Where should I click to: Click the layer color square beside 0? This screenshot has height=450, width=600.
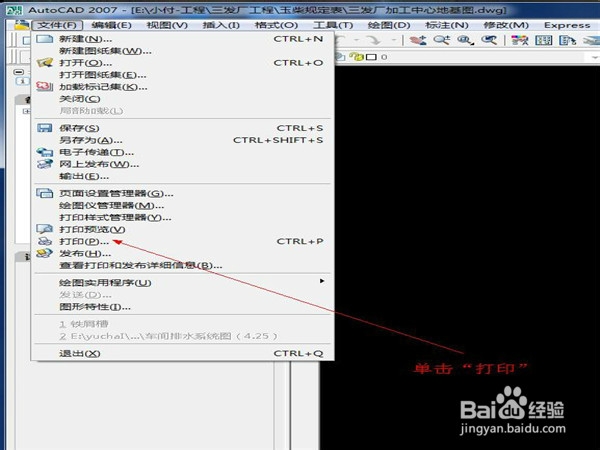coord(371,57)
